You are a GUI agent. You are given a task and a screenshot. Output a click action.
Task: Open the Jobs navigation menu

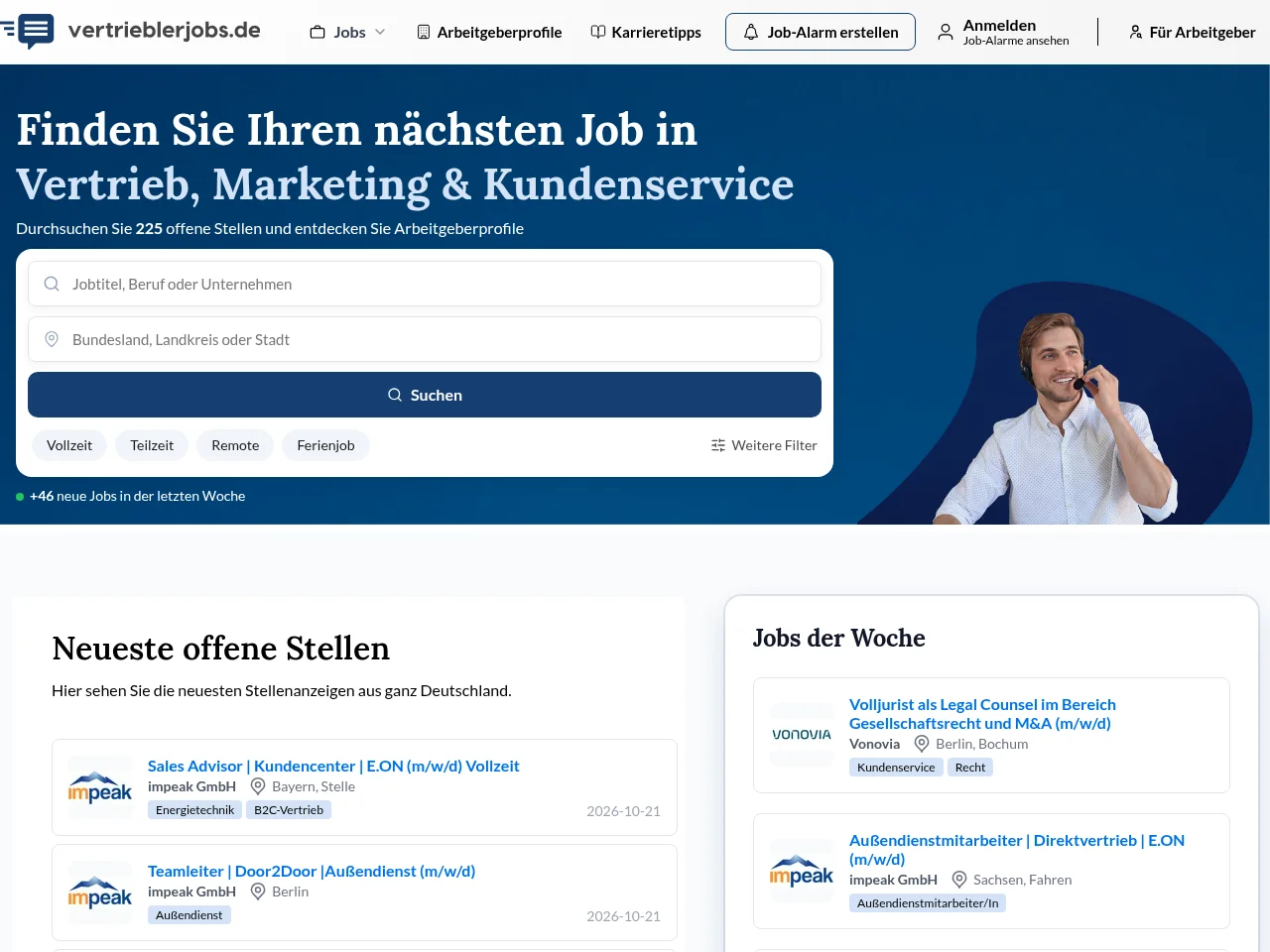tap(347, 32)
